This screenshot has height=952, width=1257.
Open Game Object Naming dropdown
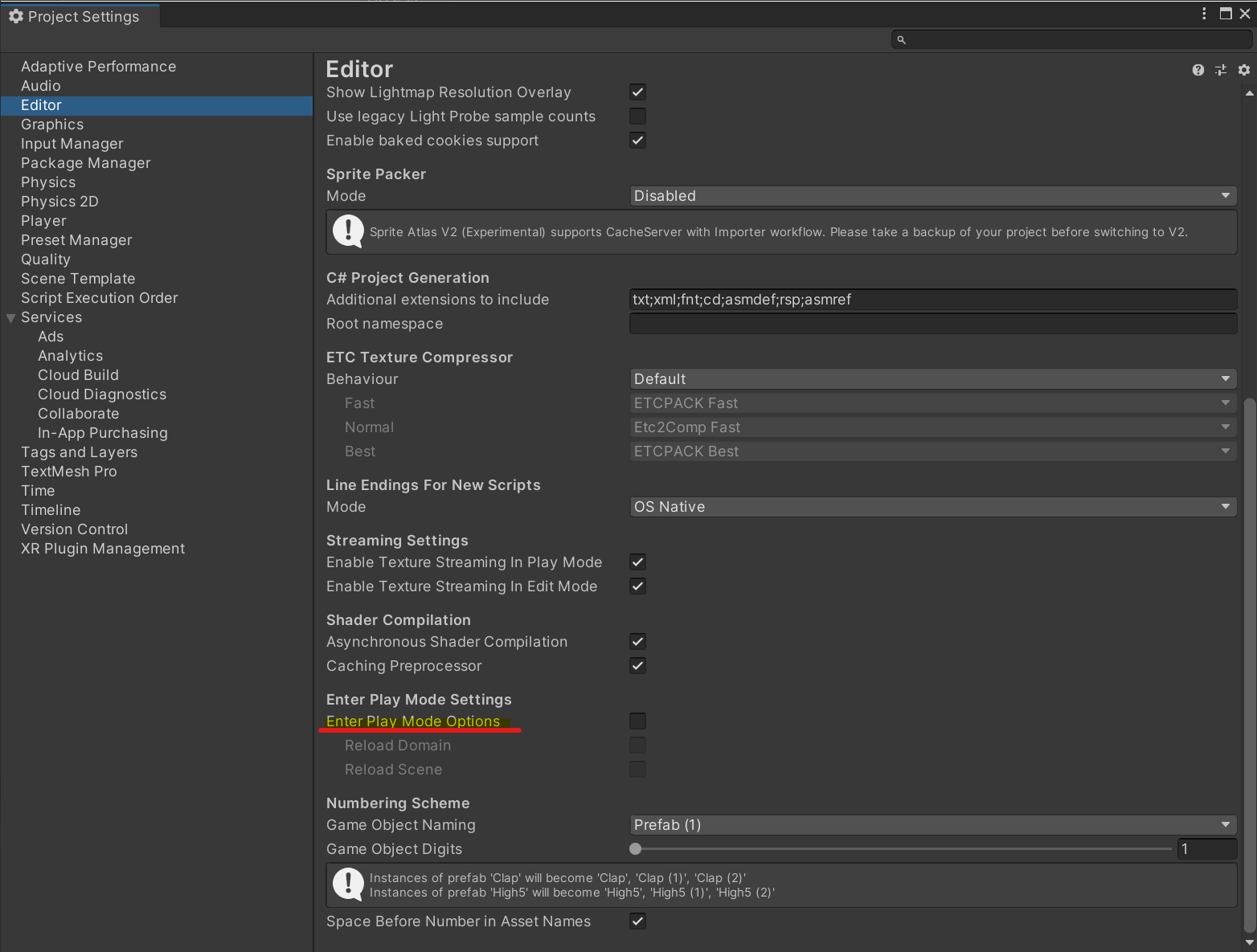[932, 825]
